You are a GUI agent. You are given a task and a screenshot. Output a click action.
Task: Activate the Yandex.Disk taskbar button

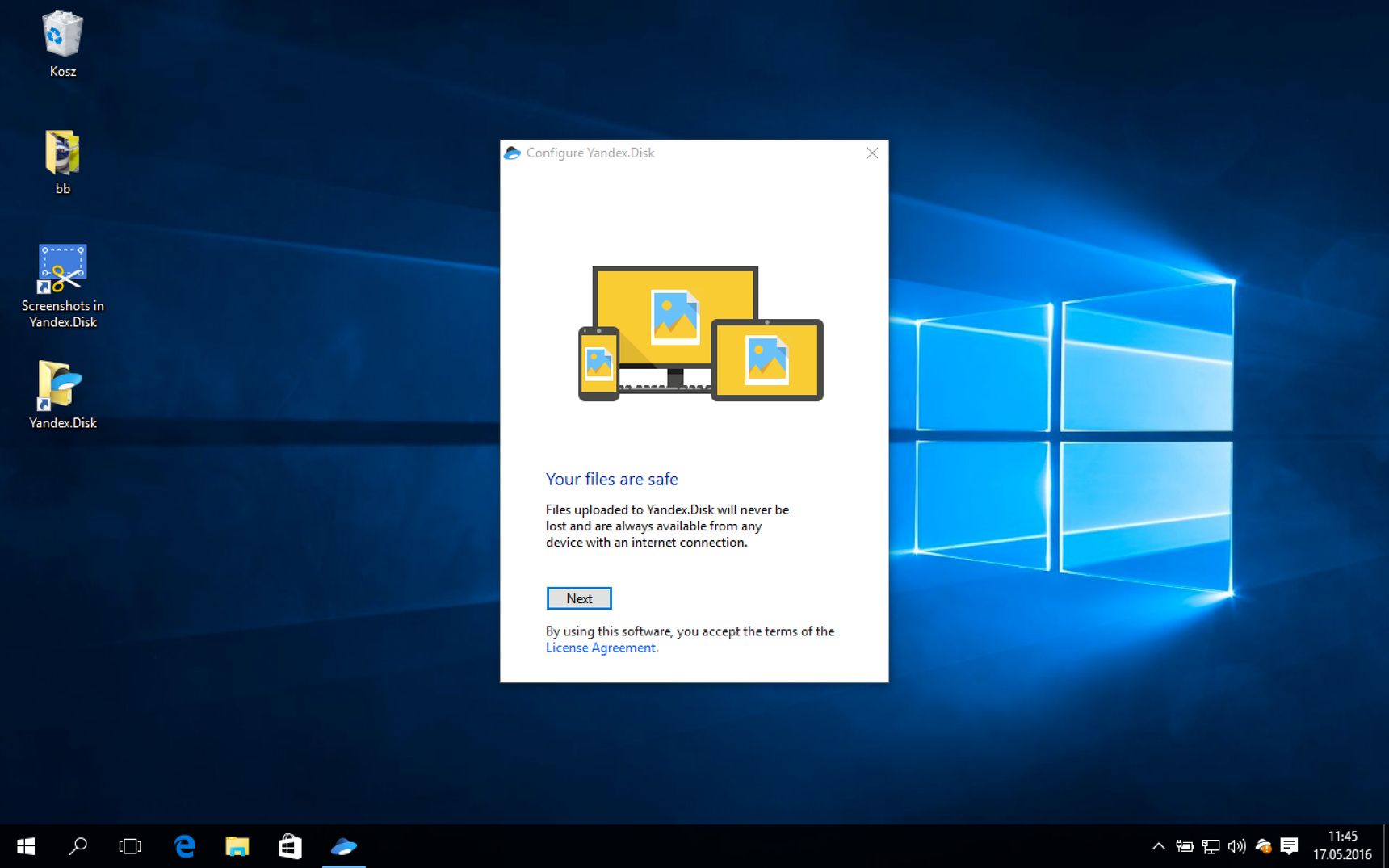click(x=344, y=846)
